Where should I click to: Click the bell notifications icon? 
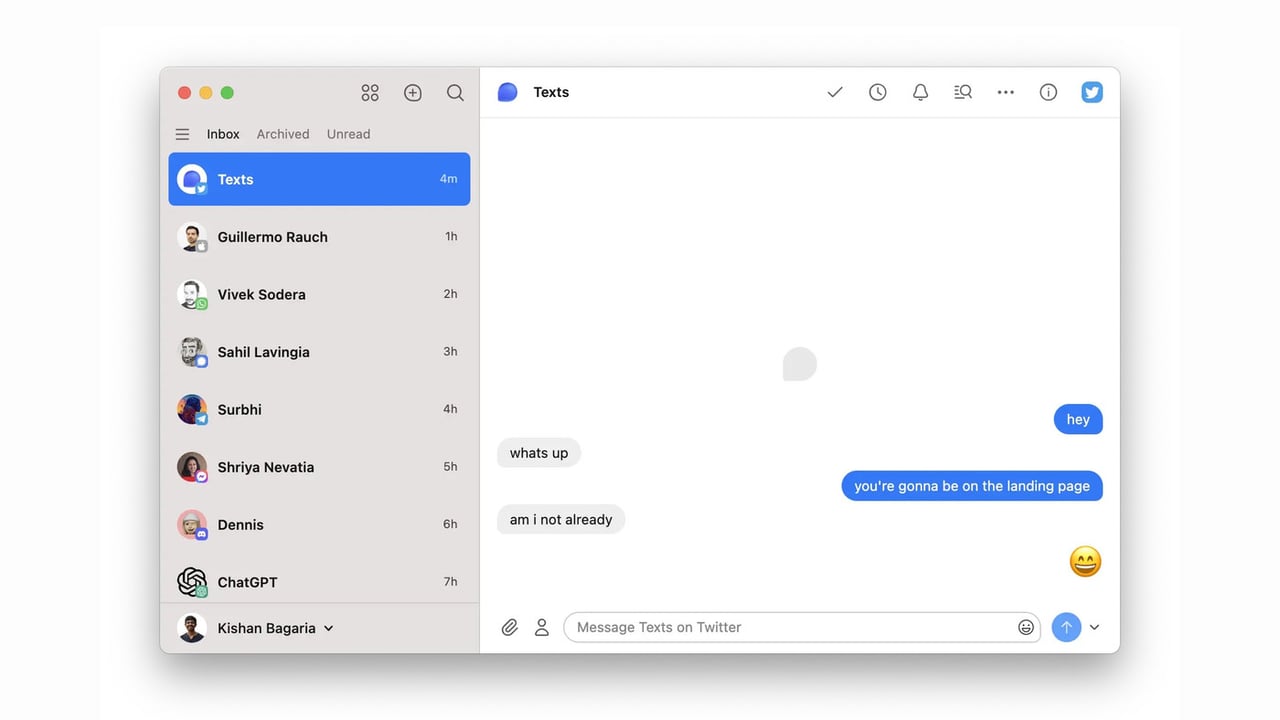(920, 92)
